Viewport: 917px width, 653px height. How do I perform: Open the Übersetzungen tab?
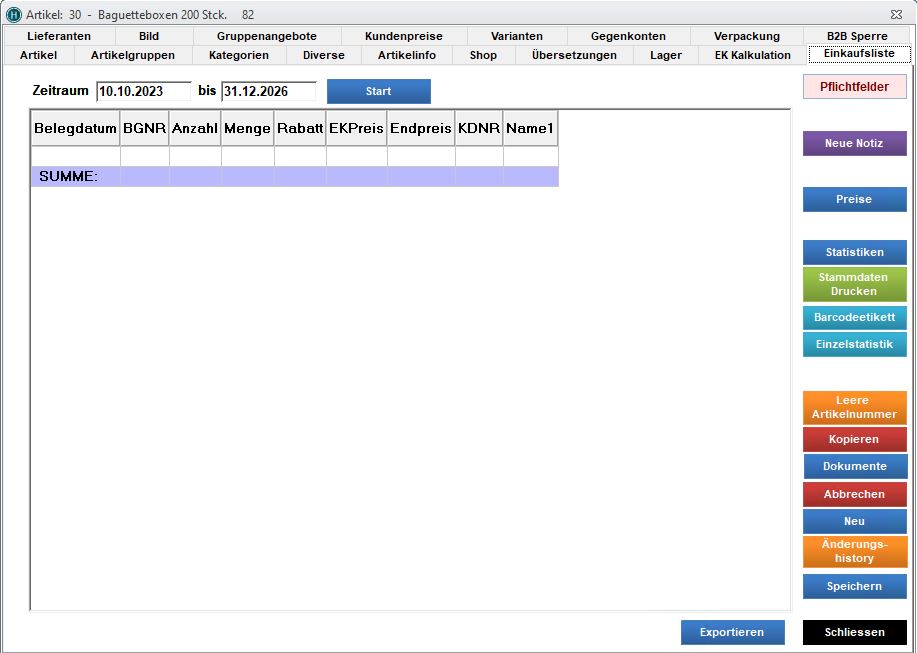[574, 55]
